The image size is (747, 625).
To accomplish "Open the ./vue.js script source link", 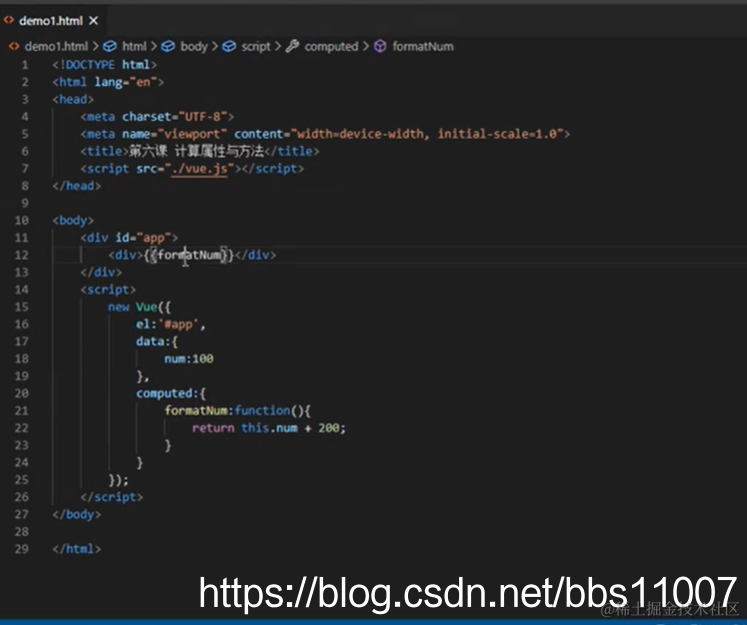I will pyautogui.click(x=199, y=169).
